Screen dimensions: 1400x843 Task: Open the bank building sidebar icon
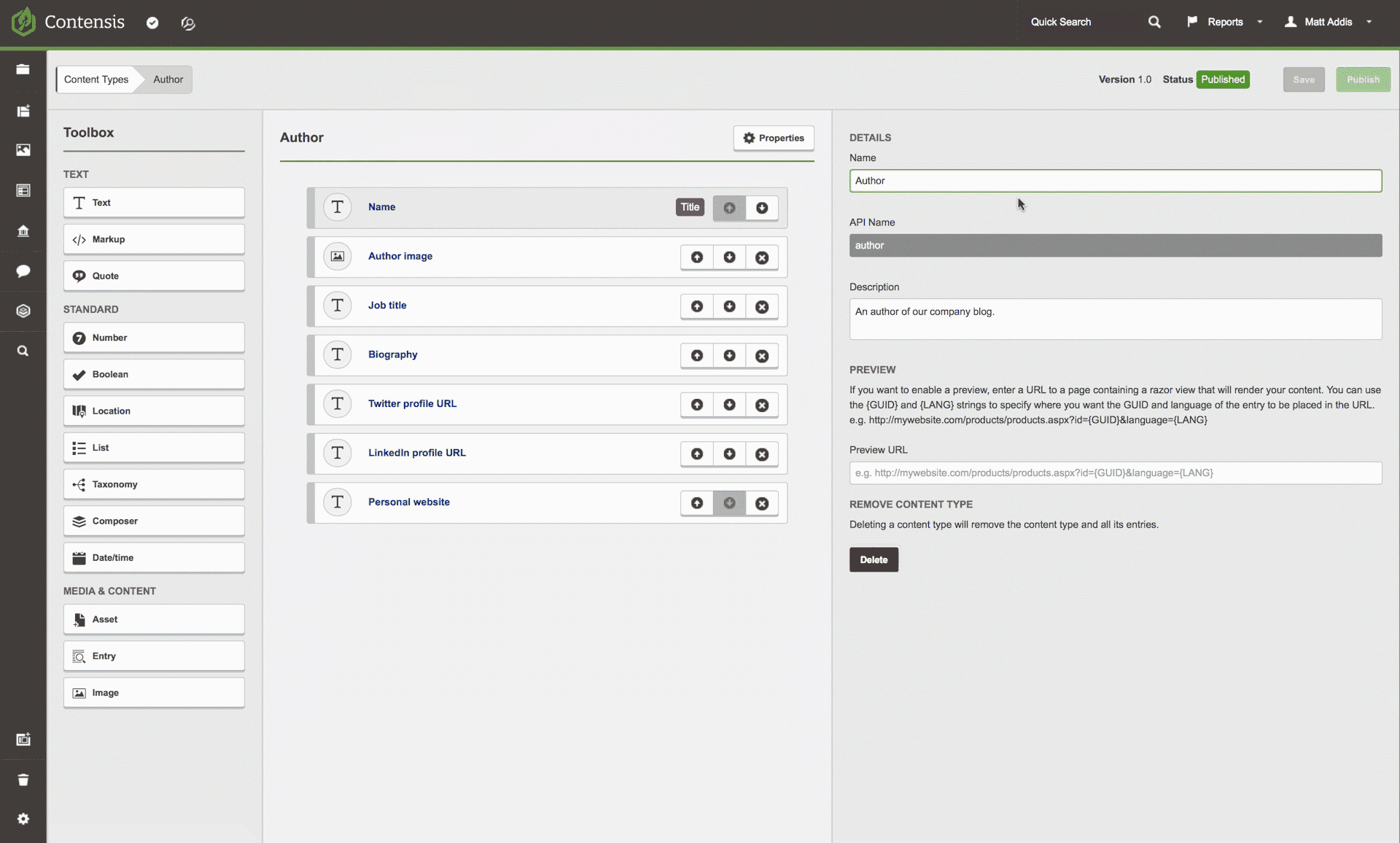pos(23,231)
